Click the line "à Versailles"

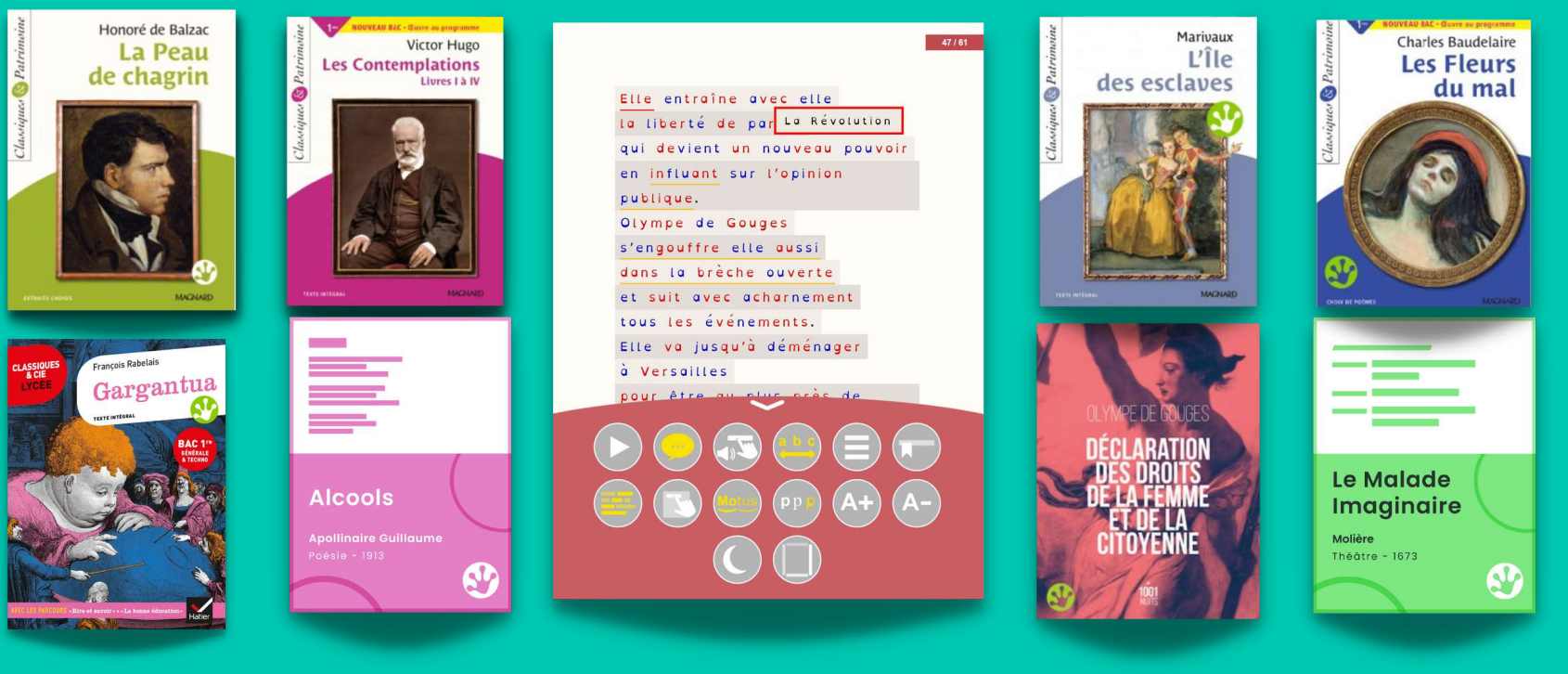click(675, 371)
